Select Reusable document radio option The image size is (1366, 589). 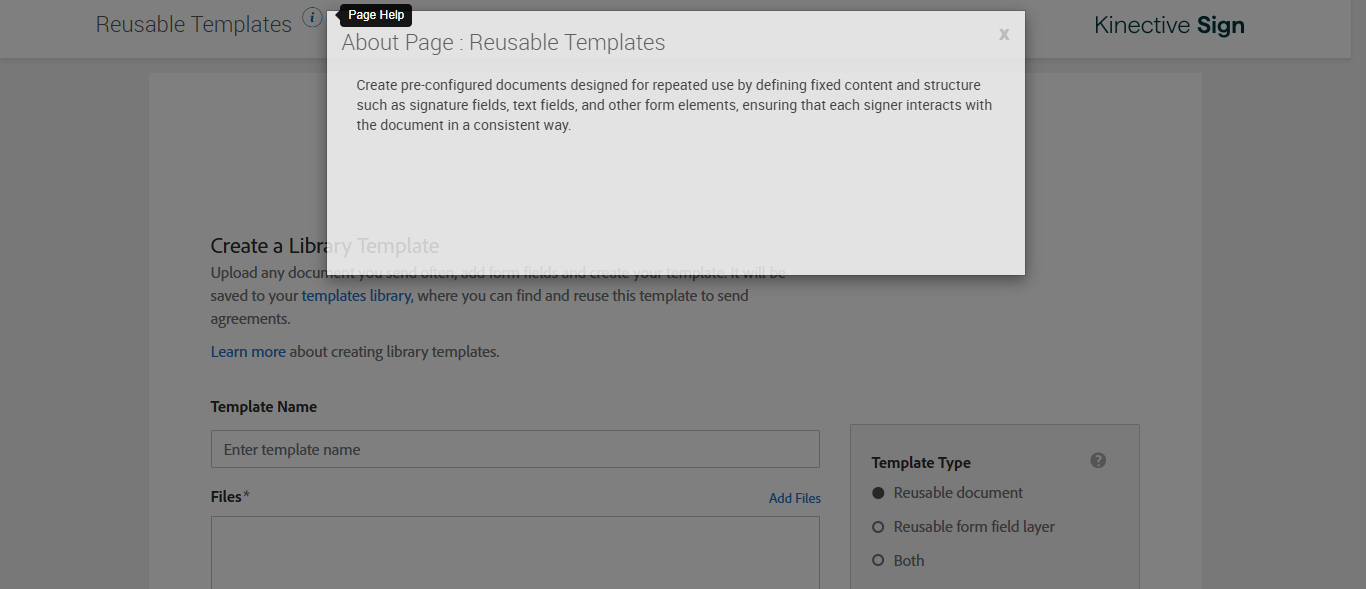coord(879,493)
